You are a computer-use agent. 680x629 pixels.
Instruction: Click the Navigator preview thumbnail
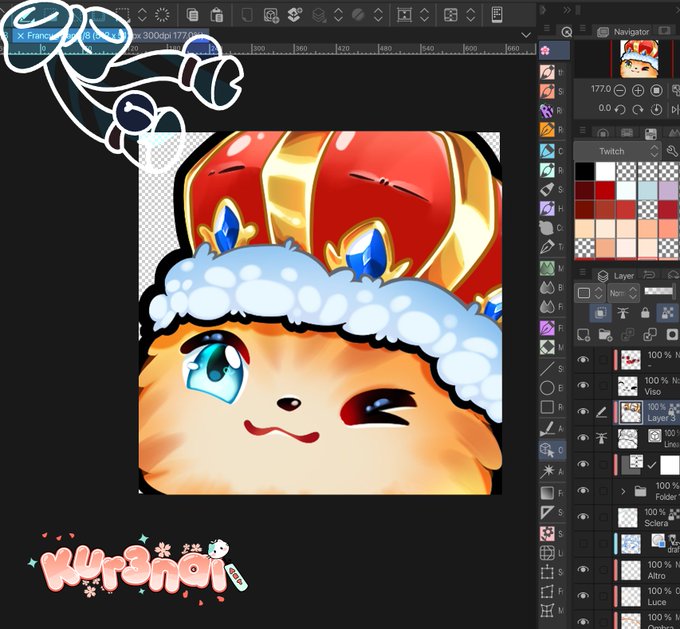click(x=639, y=59)
